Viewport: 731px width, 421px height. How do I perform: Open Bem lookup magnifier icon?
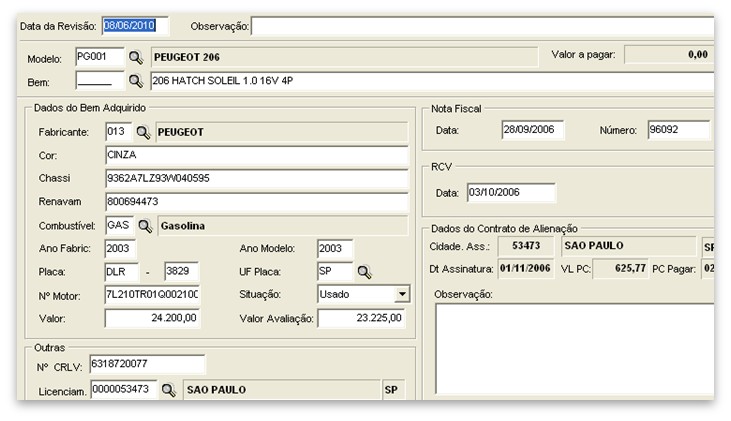[x=136, y=81]
